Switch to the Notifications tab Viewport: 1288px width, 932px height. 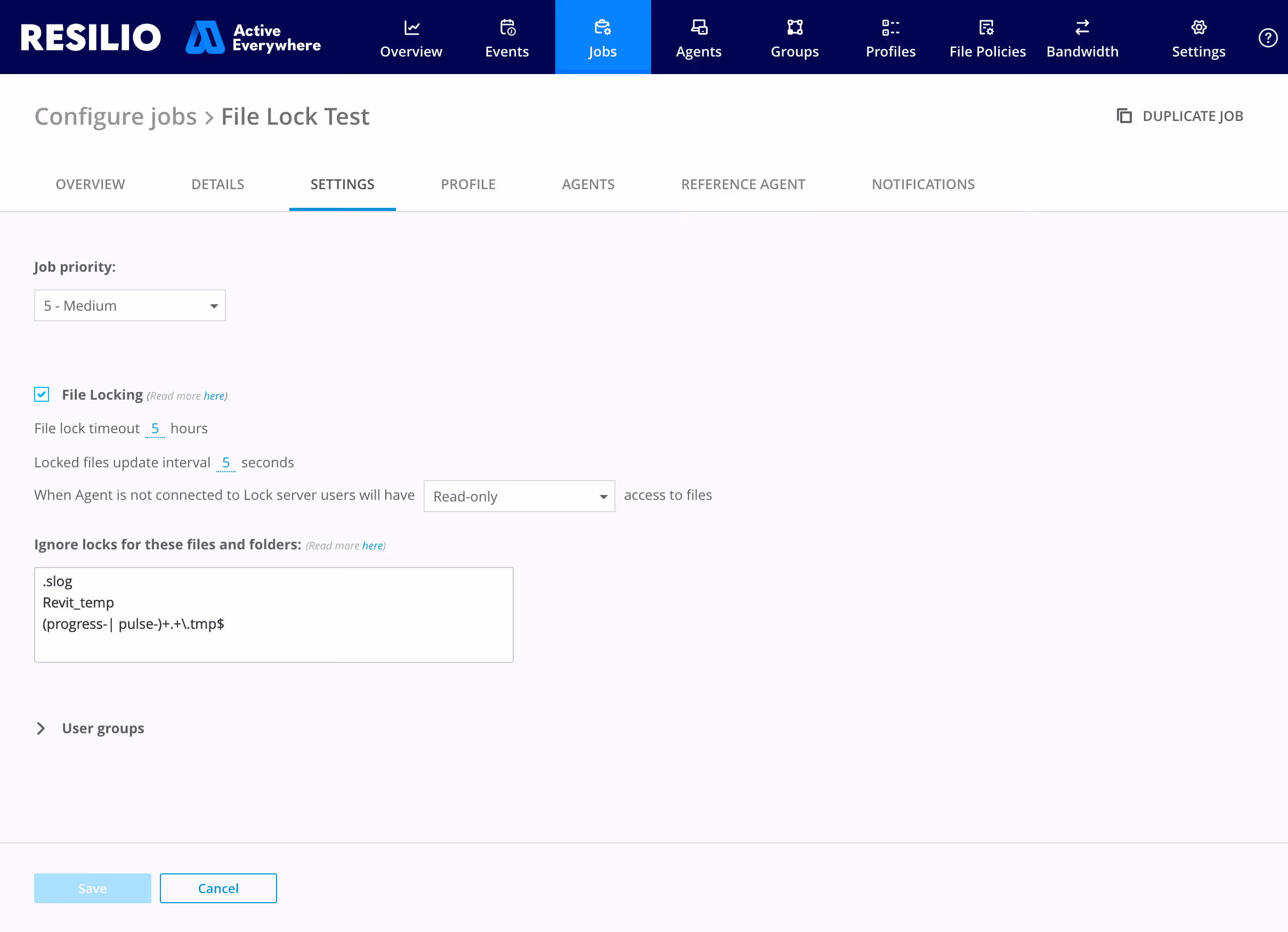[x=923, y=184]
